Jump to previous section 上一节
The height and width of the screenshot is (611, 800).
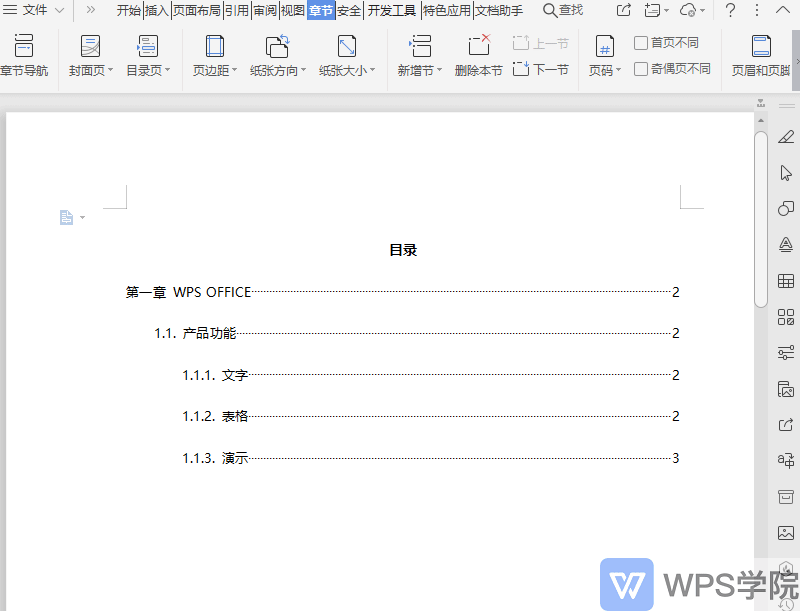540,43
